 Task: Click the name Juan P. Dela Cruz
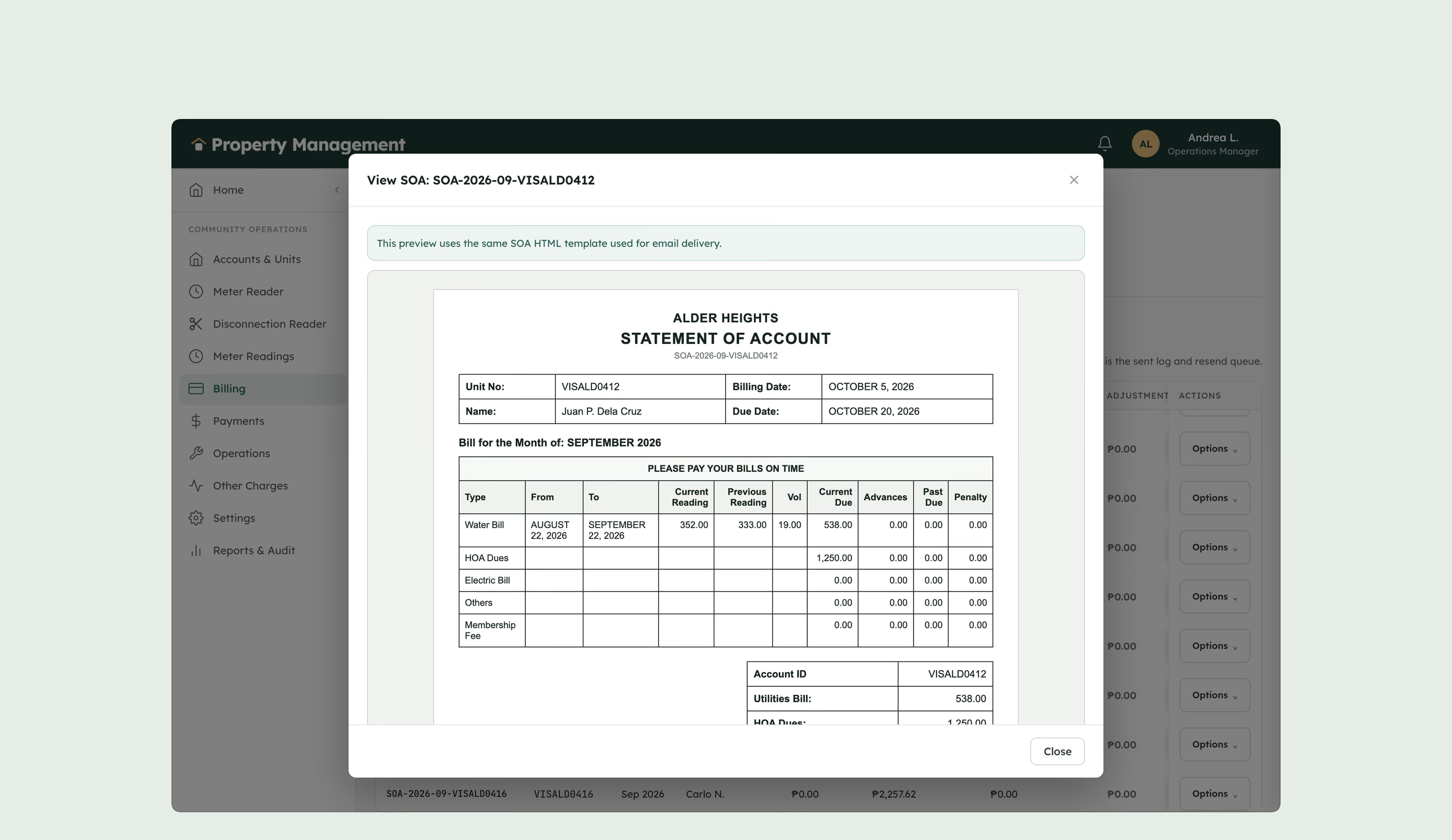[601, 411]
